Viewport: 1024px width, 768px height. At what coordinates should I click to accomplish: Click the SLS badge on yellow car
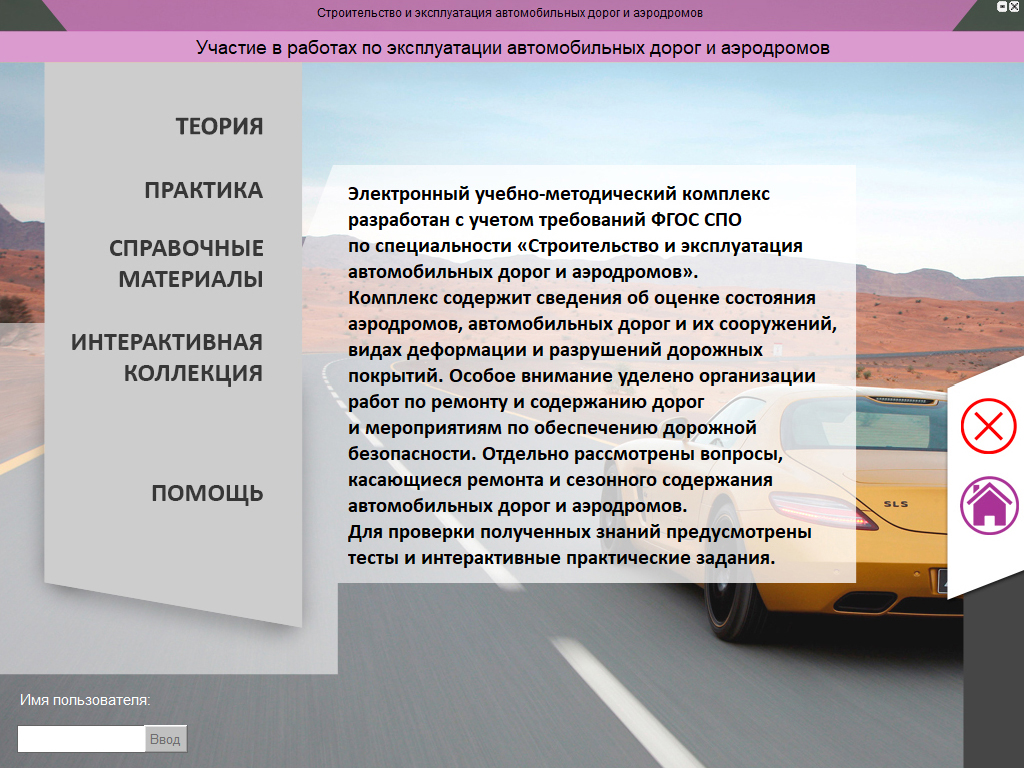pyautogui.click(x=895, y=504)
